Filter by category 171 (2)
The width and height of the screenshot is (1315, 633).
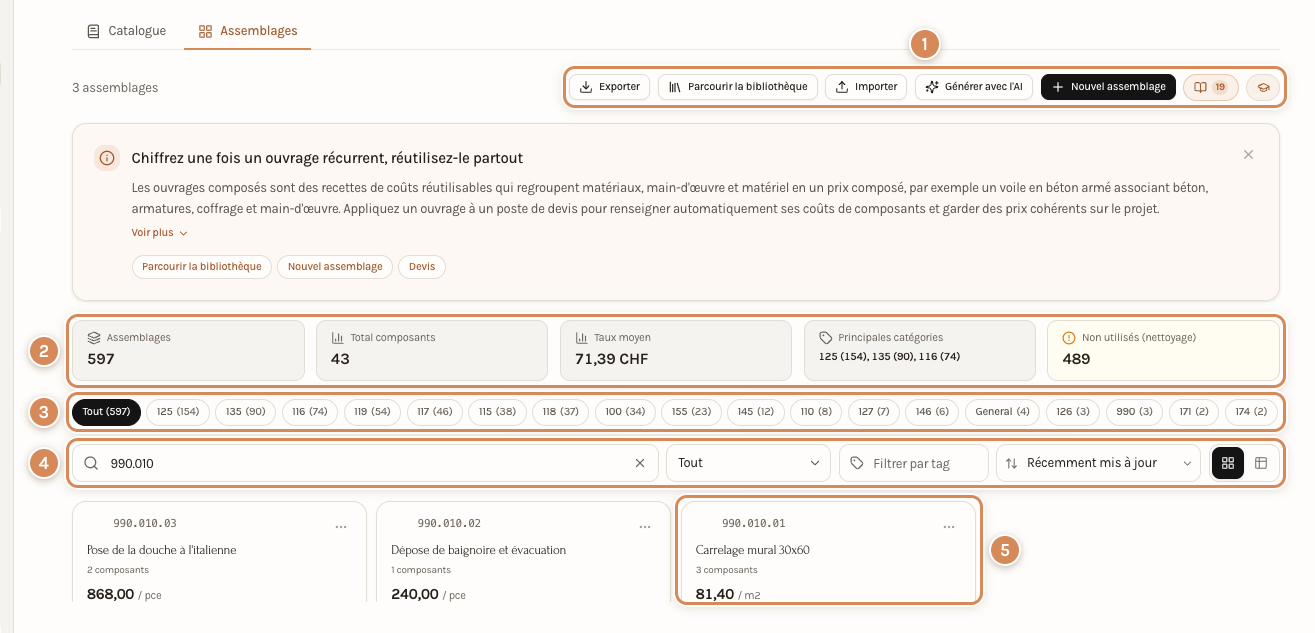(x=1193, y=412)
